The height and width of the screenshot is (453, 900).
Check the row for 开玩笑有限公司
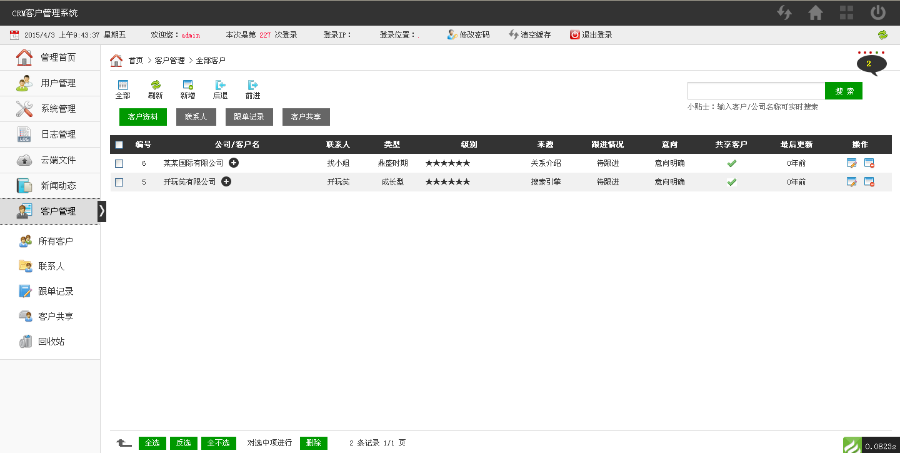119,182
